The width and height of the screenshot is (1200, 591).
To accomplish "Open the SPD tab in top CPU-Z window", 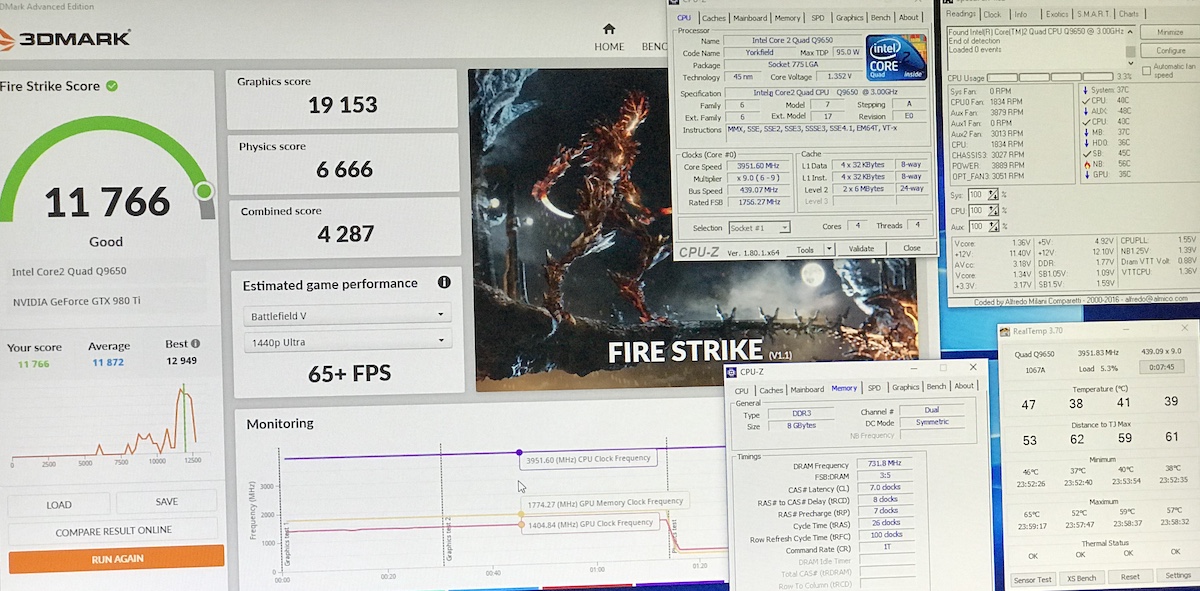I will [x=818, y=18].
